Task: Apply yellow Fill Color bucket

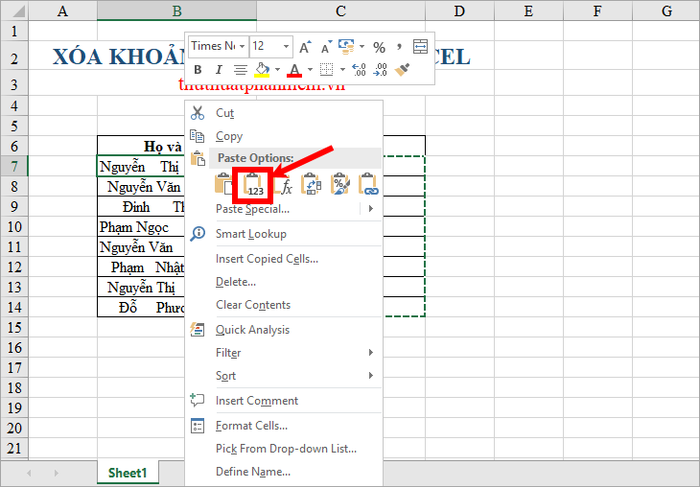Action: [x=262, y=70]
